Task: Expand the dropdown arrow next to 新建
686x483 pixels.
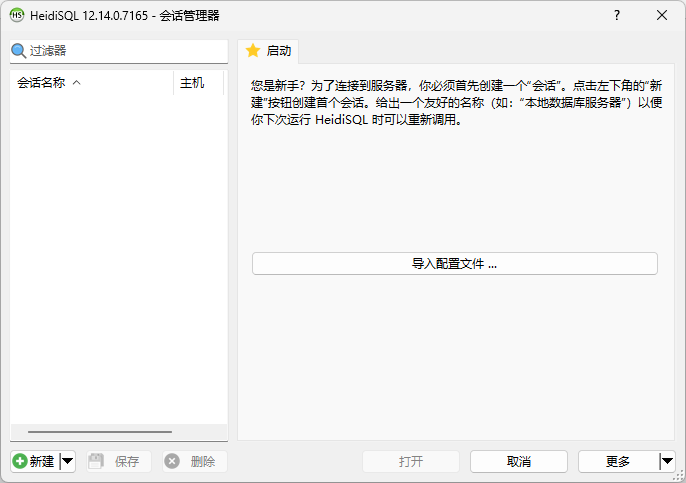Action: (x=68, y=461)
